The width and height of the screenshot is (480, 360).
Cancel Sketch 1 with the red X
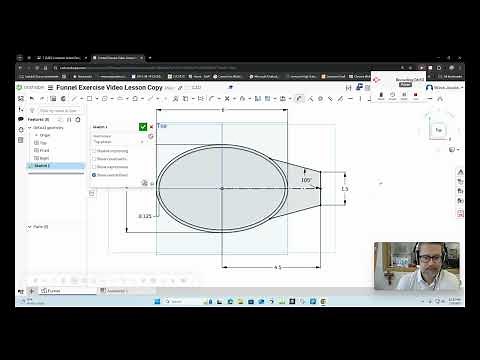pos(151,127)
